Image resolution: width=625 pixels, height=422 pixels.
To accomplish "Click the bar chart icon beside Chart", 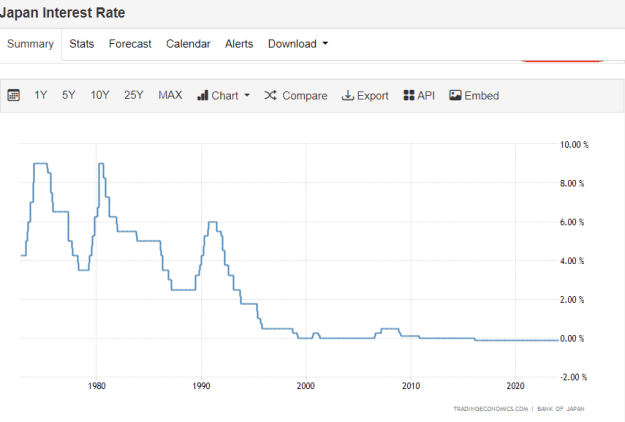I will [202, 95].
